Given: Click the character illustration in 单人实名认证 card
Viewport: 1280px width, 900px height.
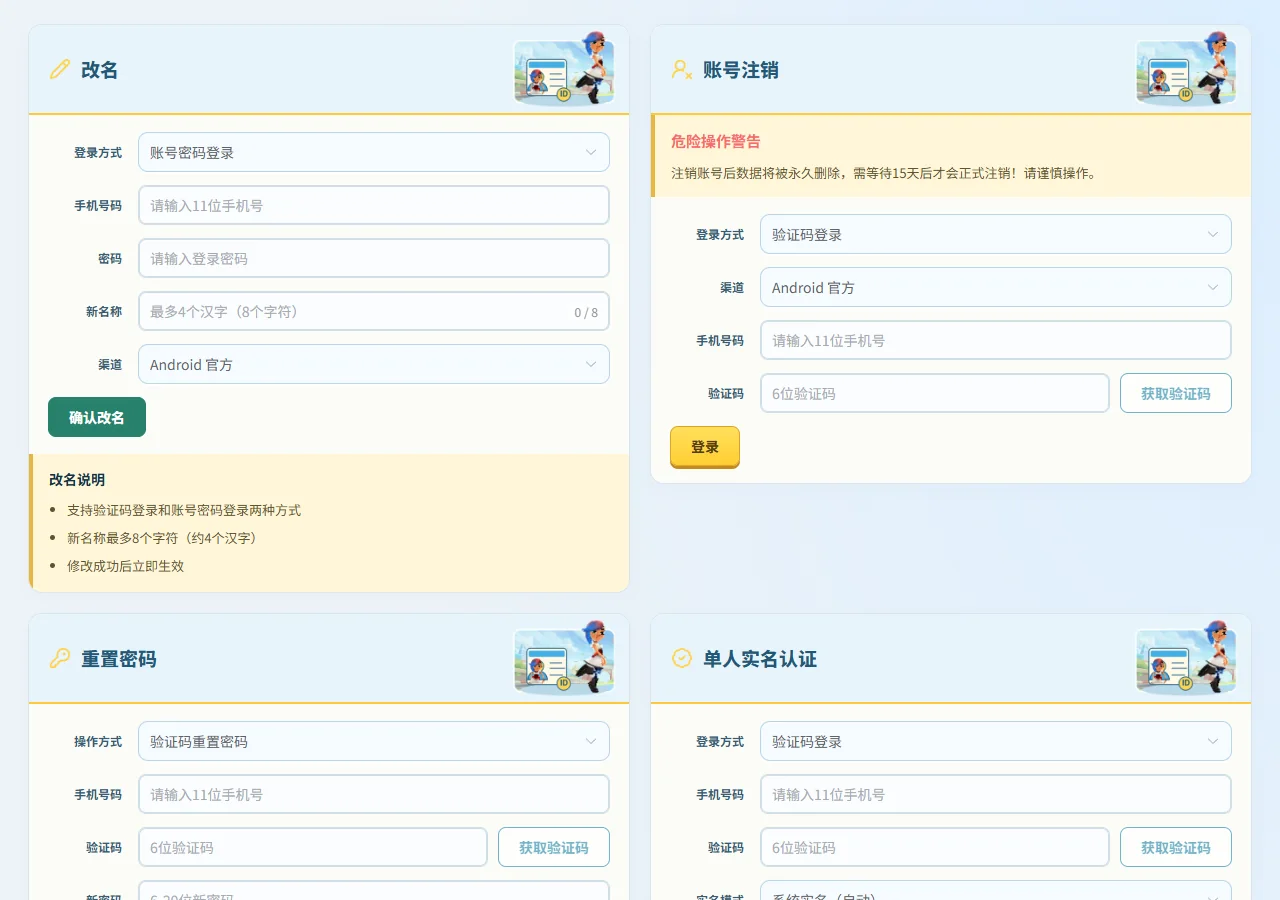Looking at the screenshot, I should 1186,657.
